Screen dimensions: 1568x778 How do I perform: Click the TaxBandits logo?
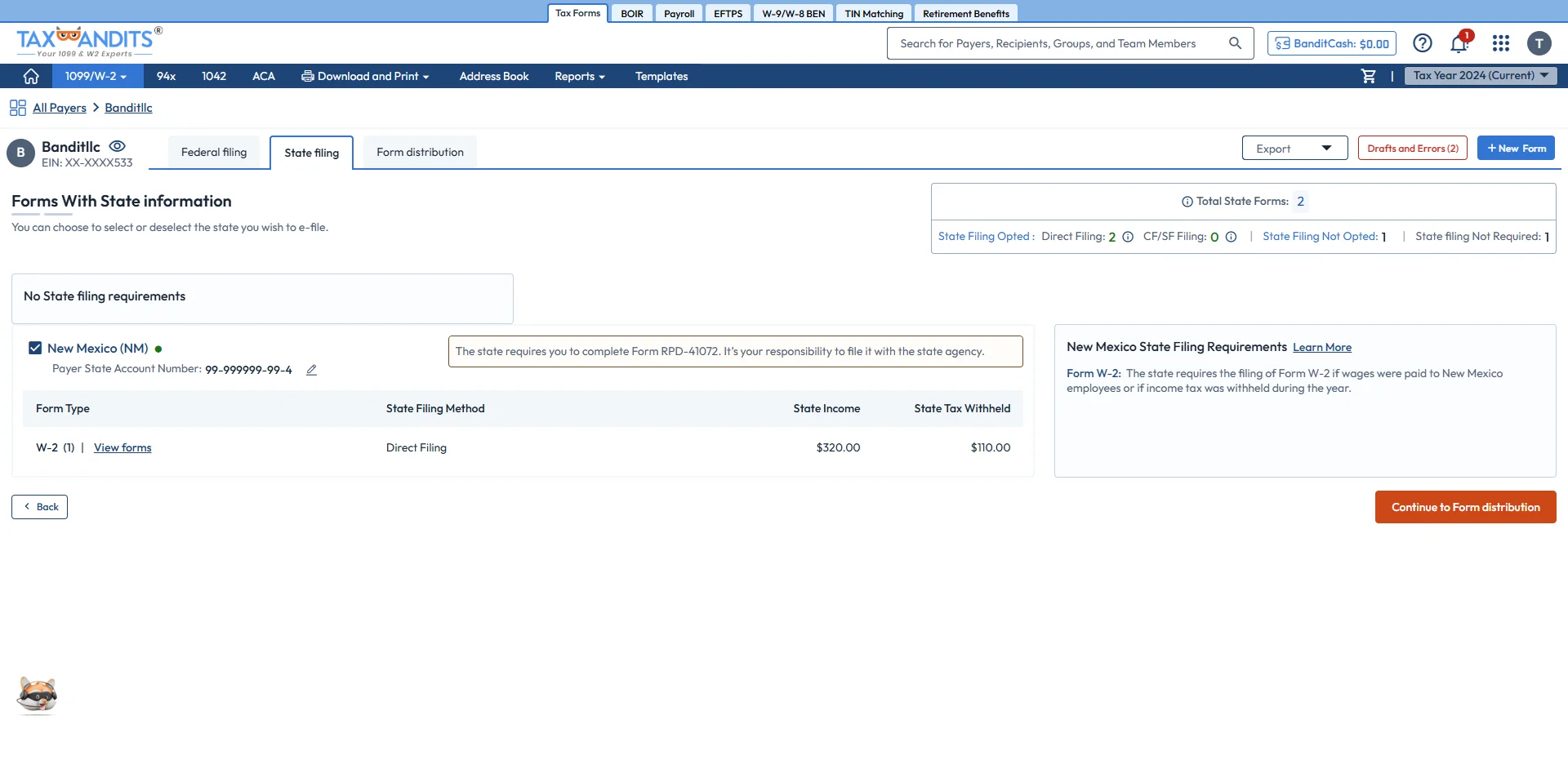(x=89, y=42)
